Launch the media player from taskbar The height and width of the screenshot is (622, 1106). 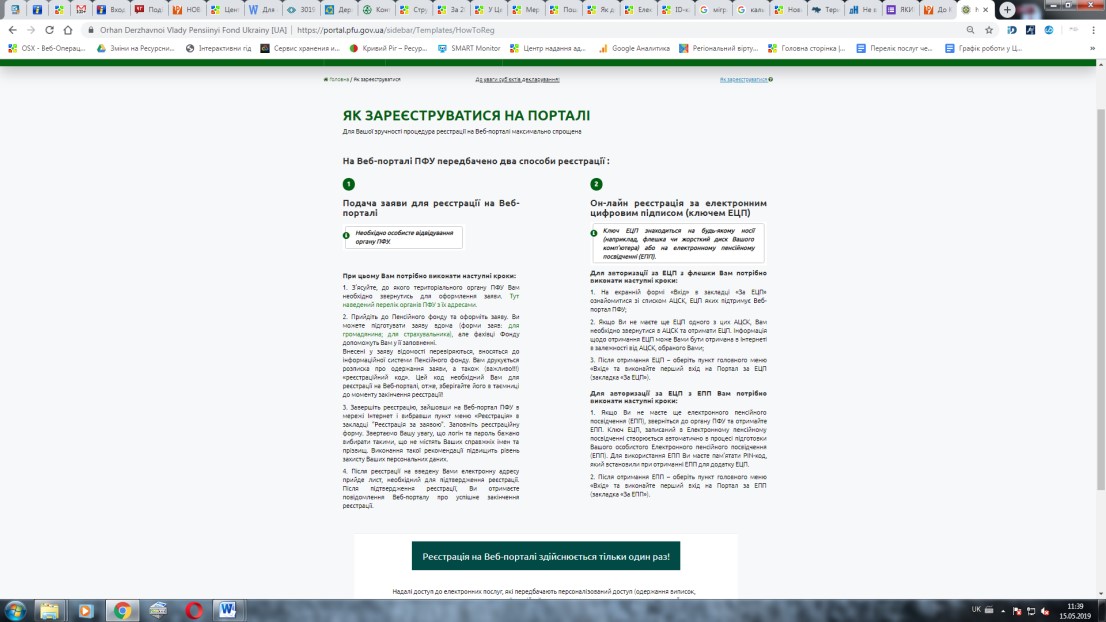[x=85, y=610]
